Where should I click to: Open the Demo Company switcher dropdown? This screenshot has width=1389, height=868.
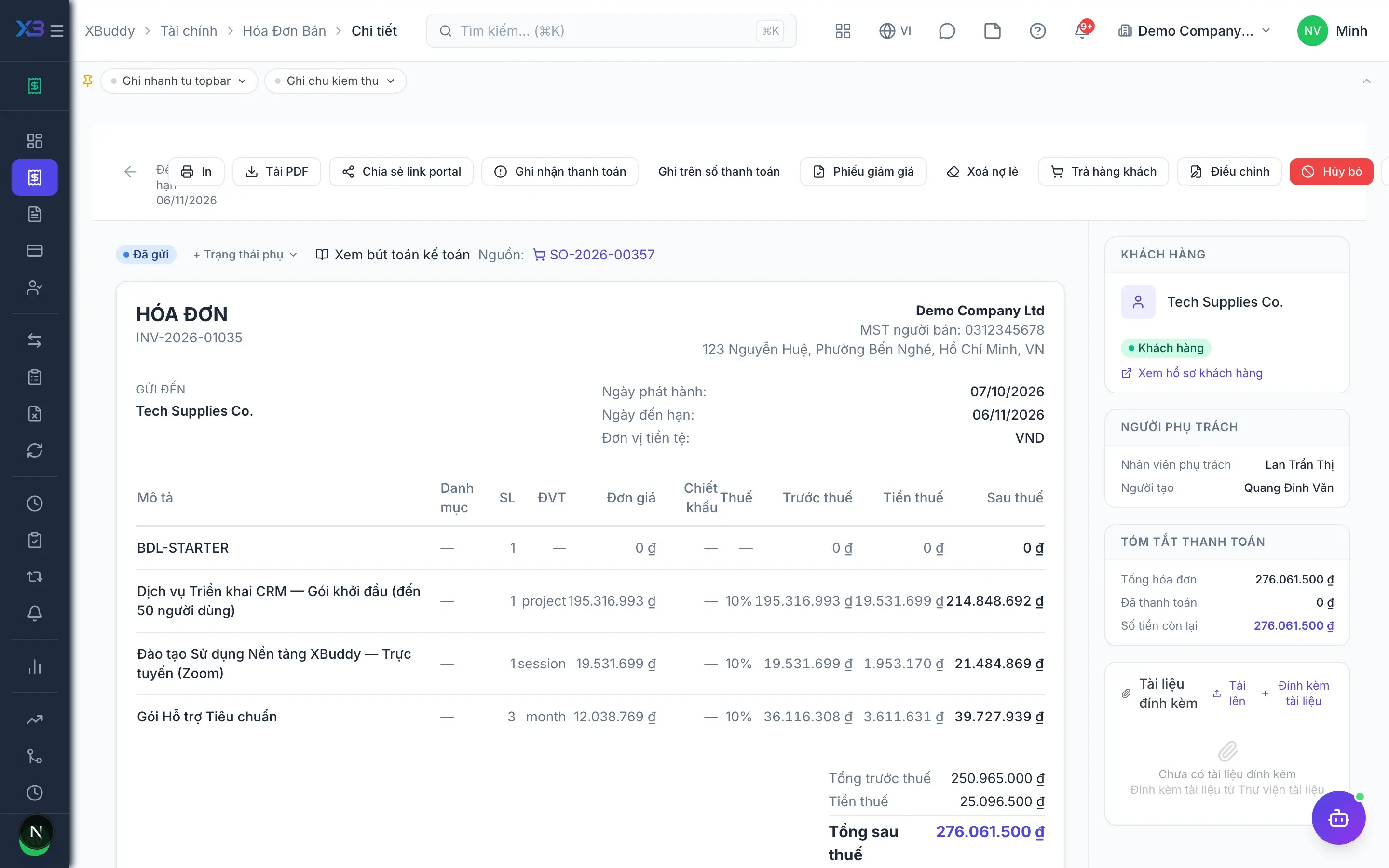coord(1195,30)
